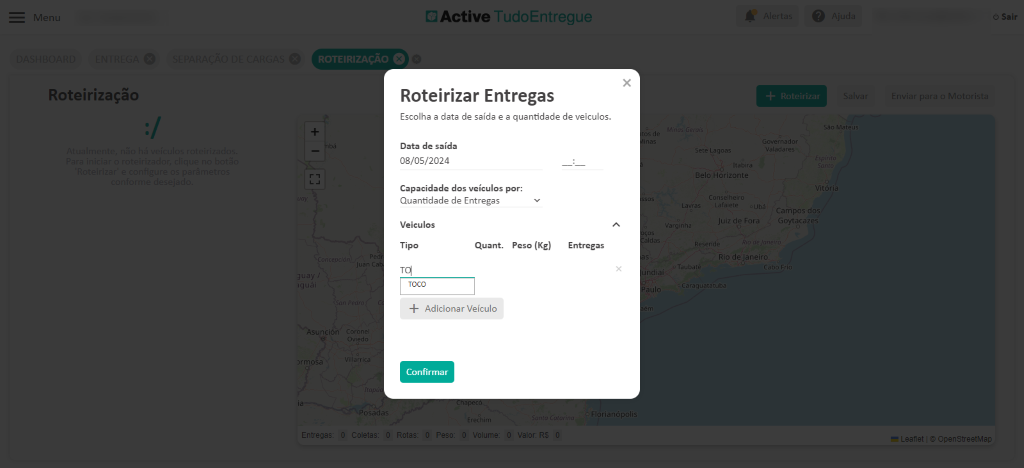1024x468 pixels.
Task: Click the Entregas column header
Action: click(x=586, y=245)
